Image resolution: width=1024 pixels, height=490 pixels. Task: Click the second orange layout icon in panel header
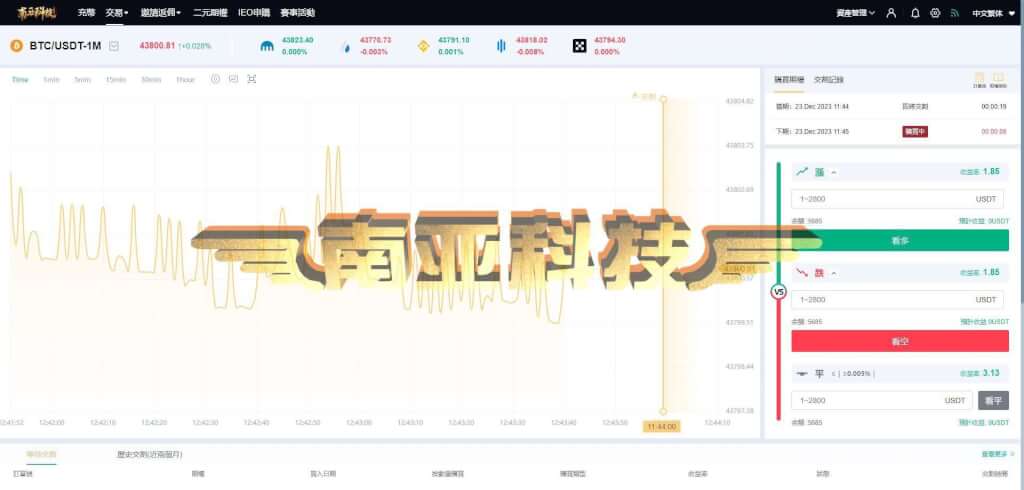998,79
